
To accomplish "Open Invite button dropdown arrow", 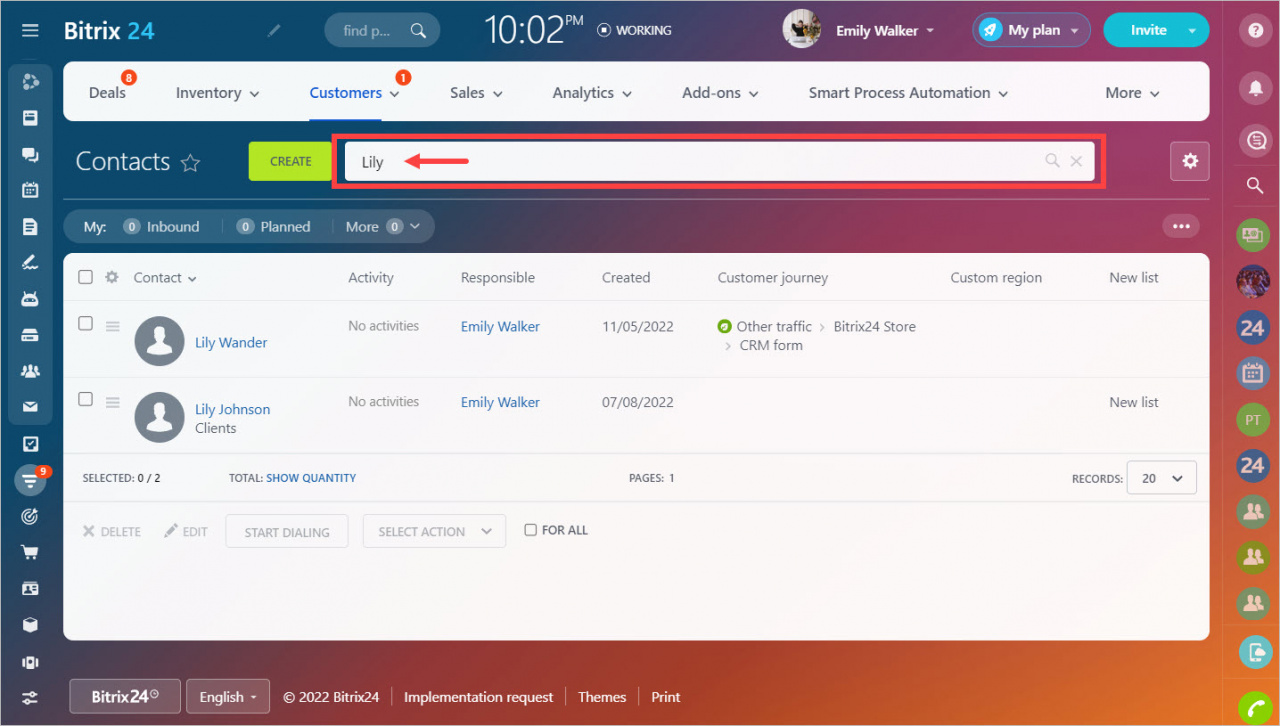I will click(1192, 31).
